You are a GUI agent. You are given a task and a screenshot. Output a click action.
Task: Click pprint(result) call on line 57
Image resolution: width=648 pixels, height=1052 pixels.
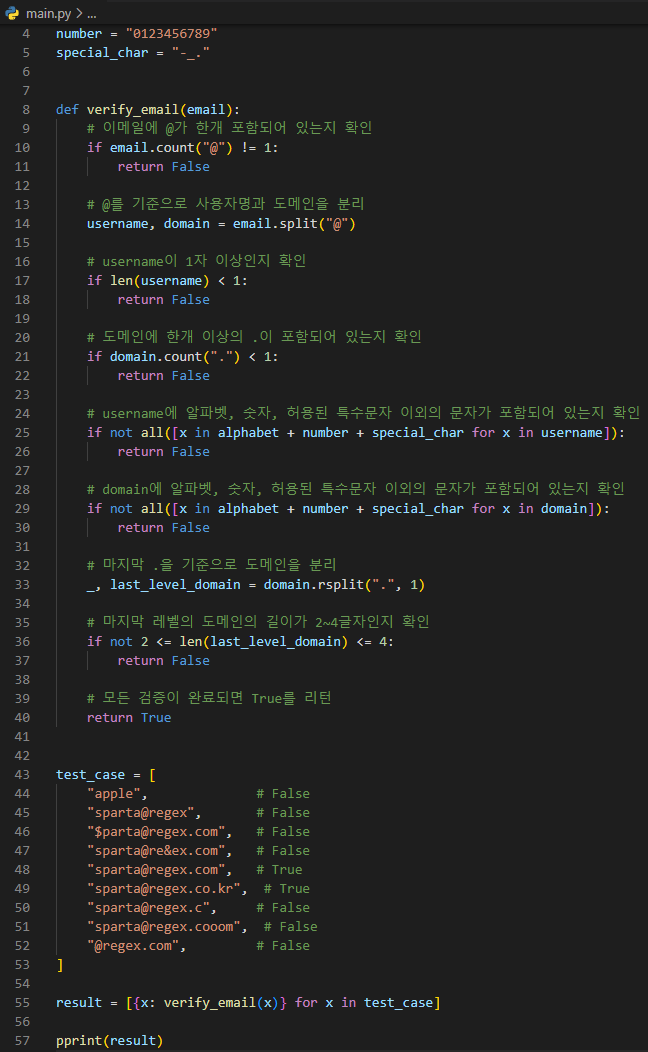point(109,1041)
